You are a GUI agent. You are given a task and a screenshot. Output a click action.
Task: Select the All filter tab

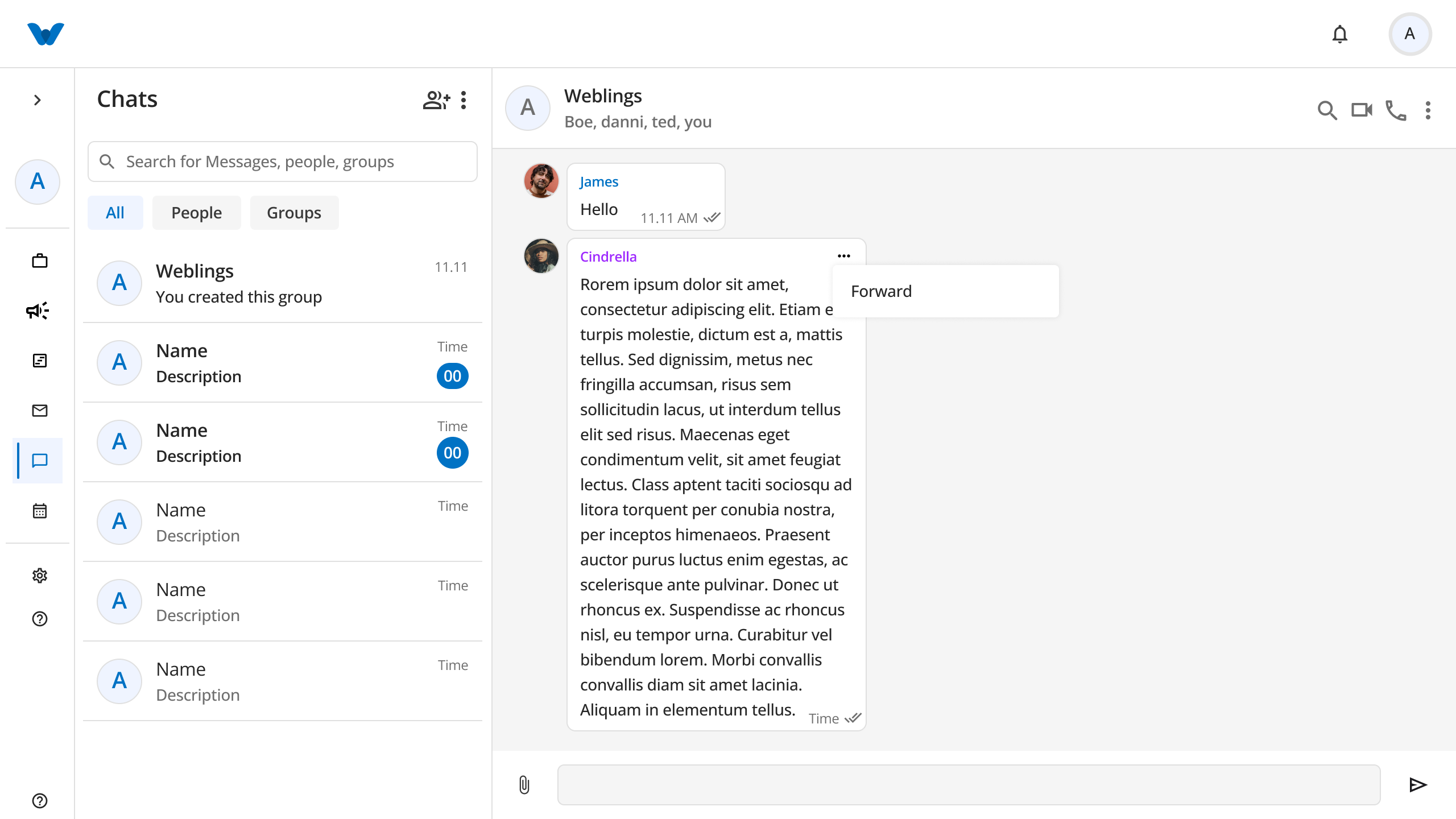click(x=115, y=213)
